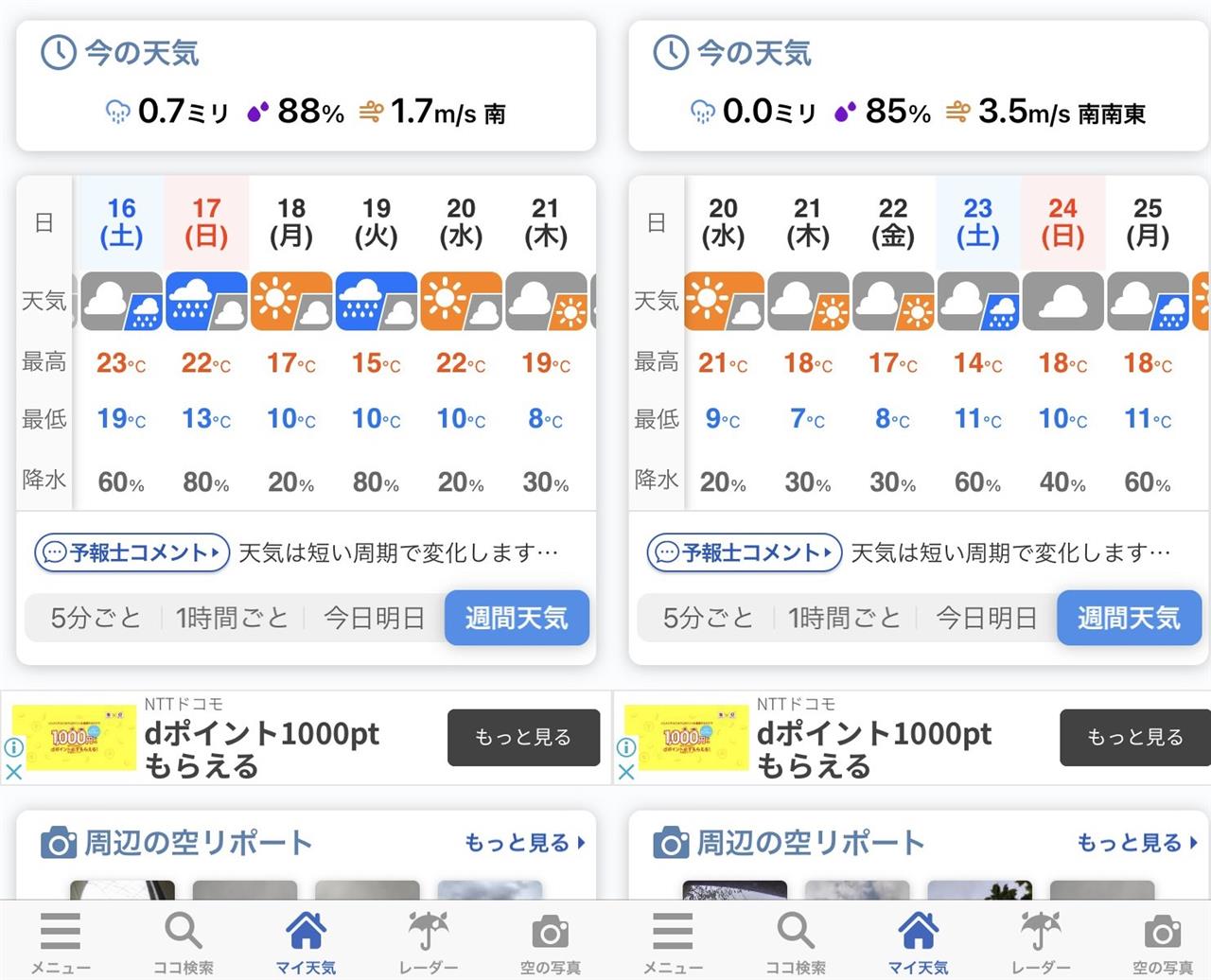Expand the right 予報士コメント button
The width and height of the screenshot is (1211, 980).
[x=744, y=552]
